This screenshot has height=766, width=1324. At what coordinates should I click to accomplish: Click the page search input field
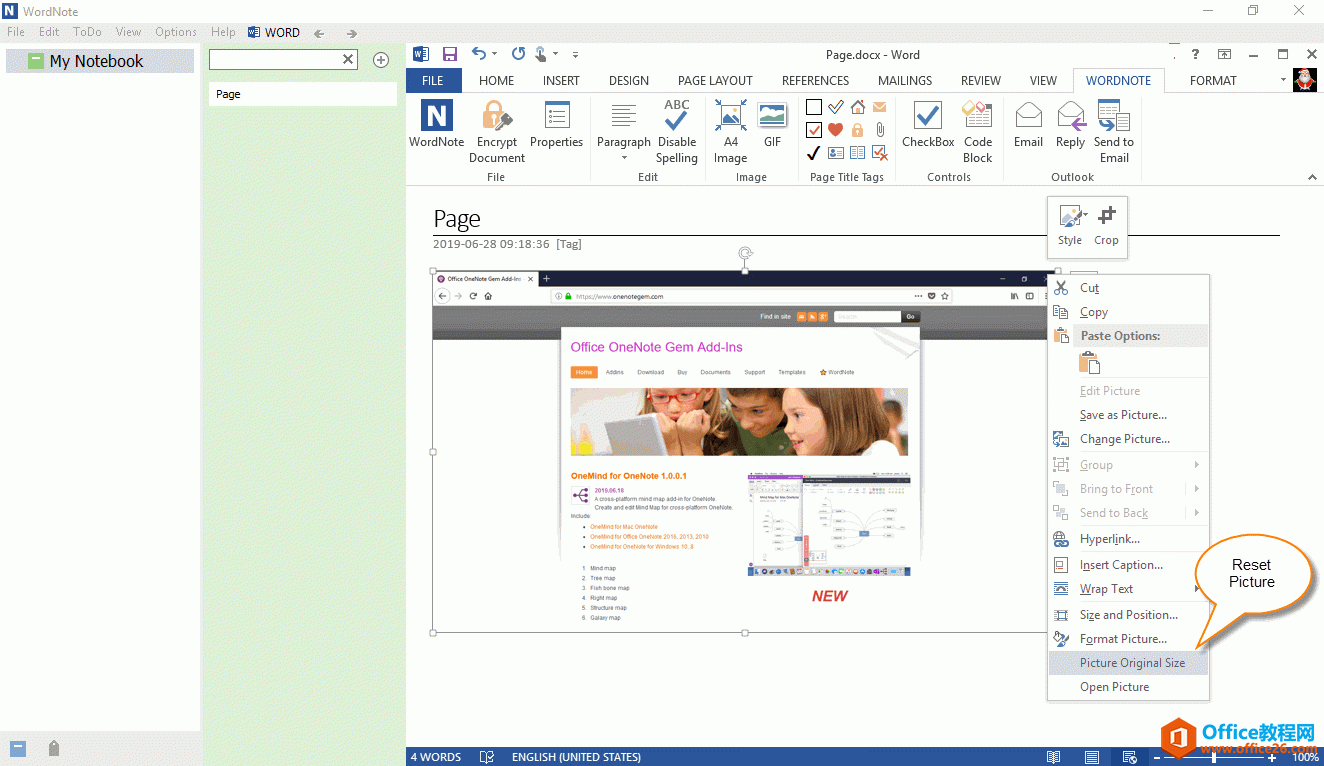pos(275,60)
